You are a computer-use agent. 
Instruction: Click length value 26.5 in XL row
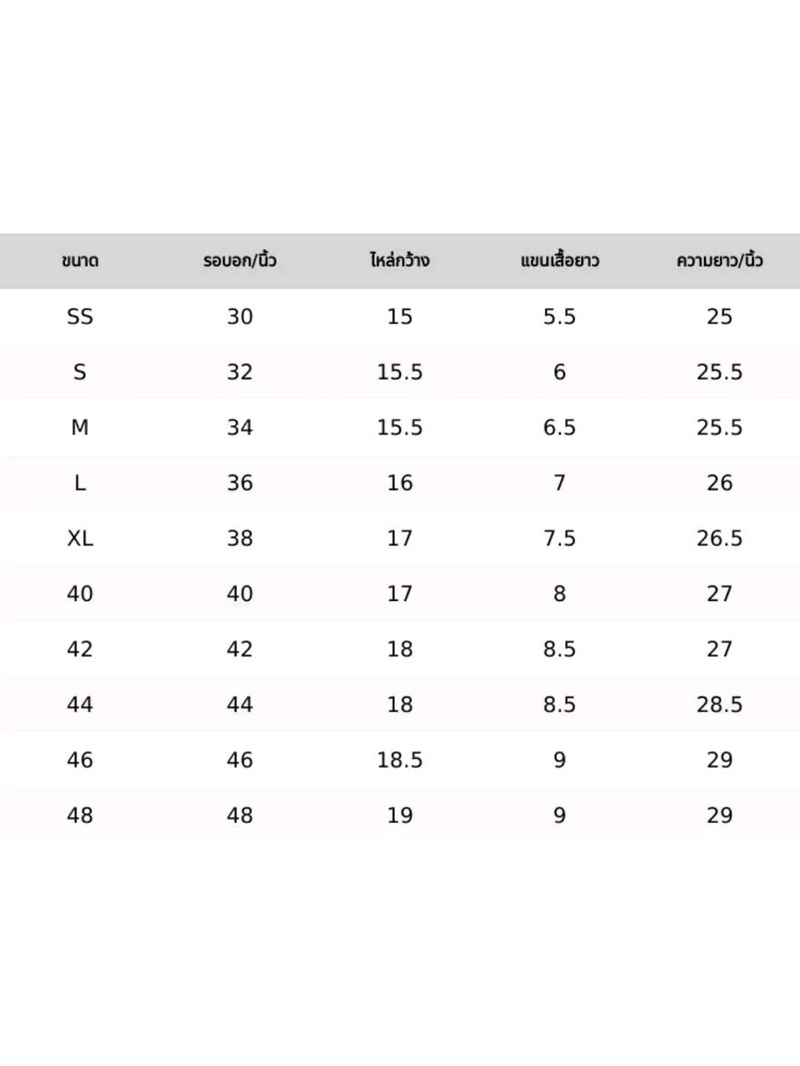[719, 538]
